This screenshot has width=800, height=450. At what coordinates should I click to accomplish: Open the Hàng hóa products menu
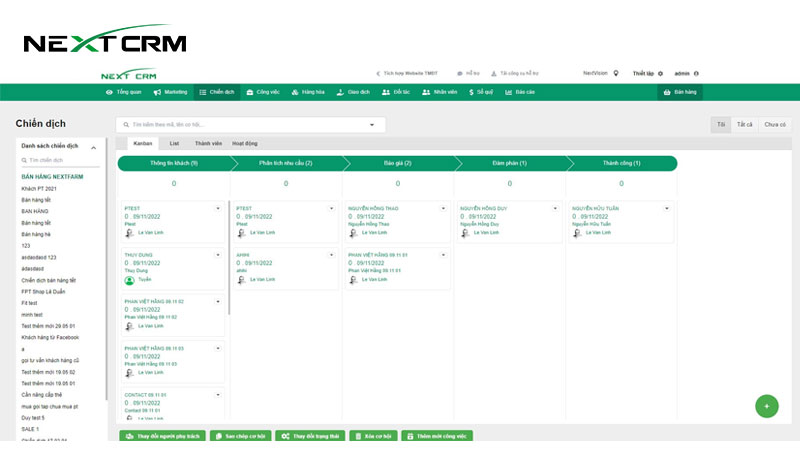[308, 92]
